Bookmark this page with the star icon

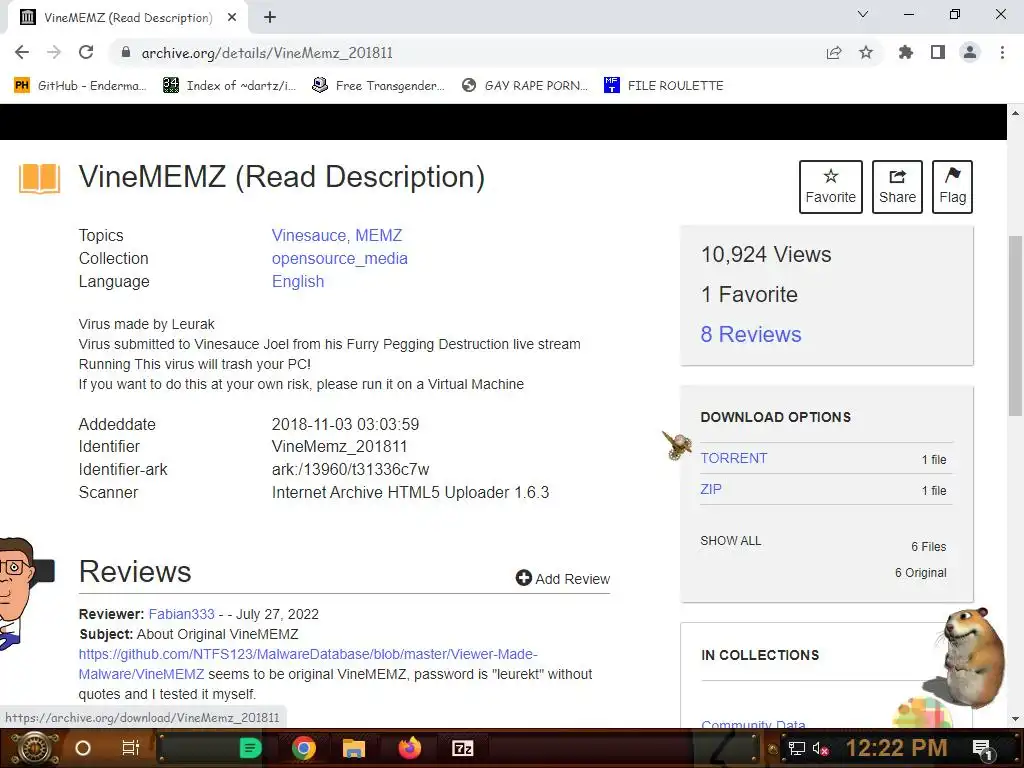(x=865, y=52)
